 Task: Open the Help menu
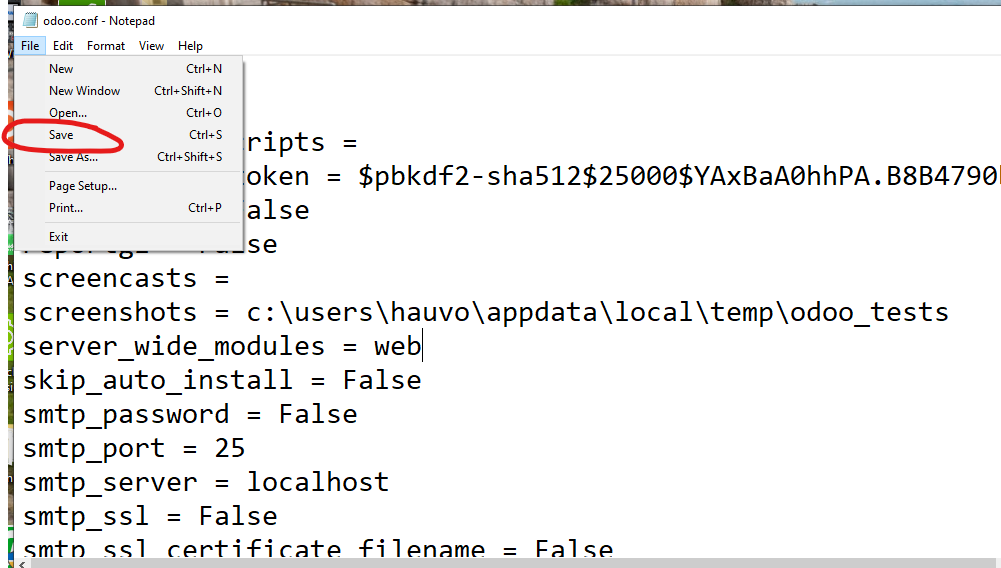coord(190,46)
